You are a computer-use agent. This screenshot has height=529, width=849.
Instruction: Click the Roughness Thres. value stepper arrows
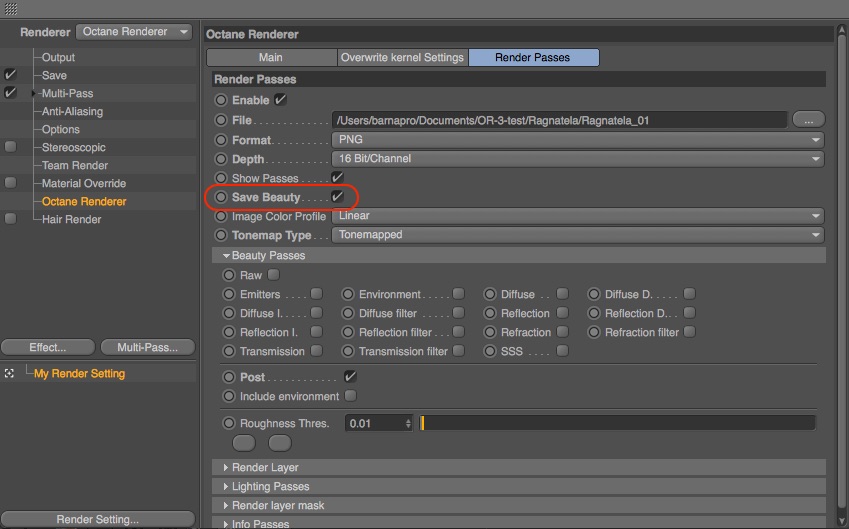pos(408,423)
